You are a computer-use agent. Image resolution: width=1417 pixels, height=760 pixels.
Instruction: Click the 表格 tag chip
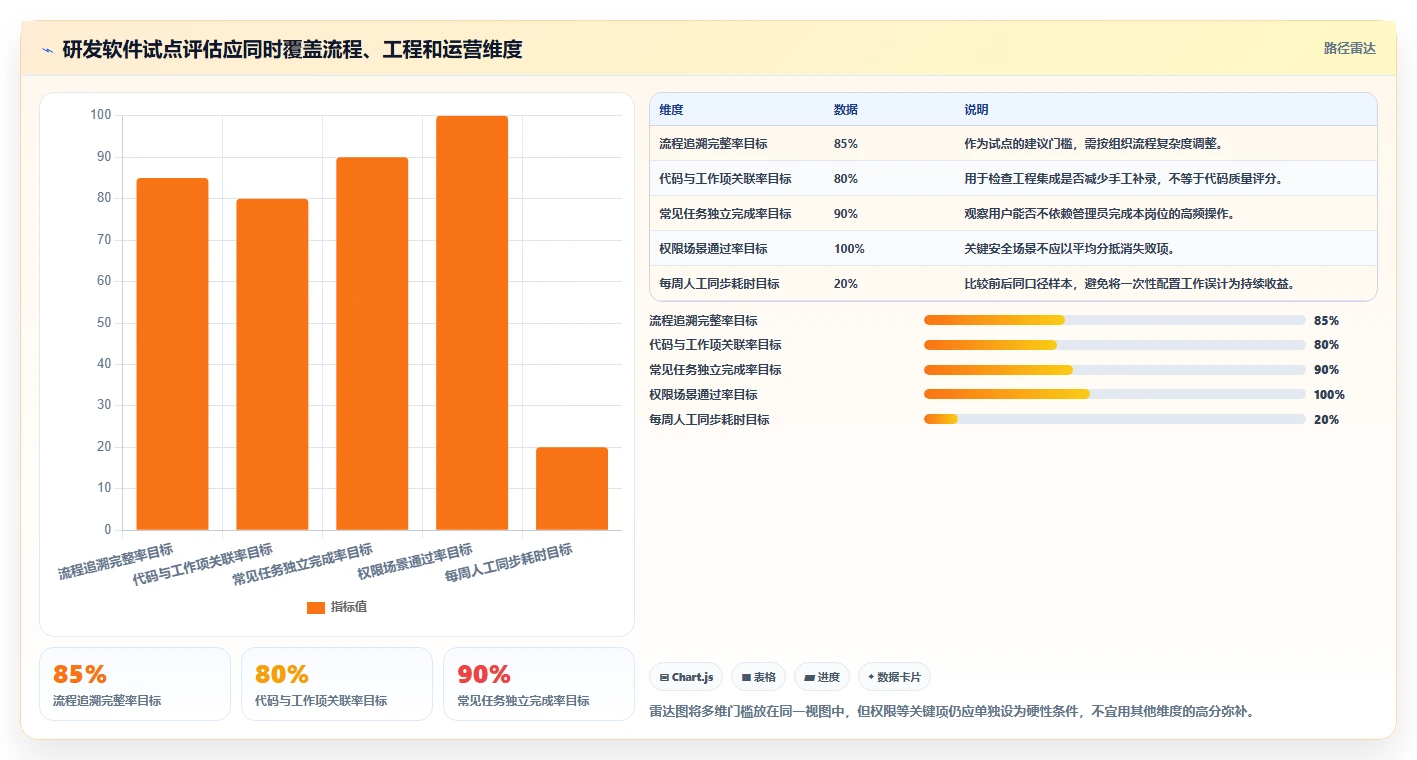pyautogui.click(x=759, y=677)
